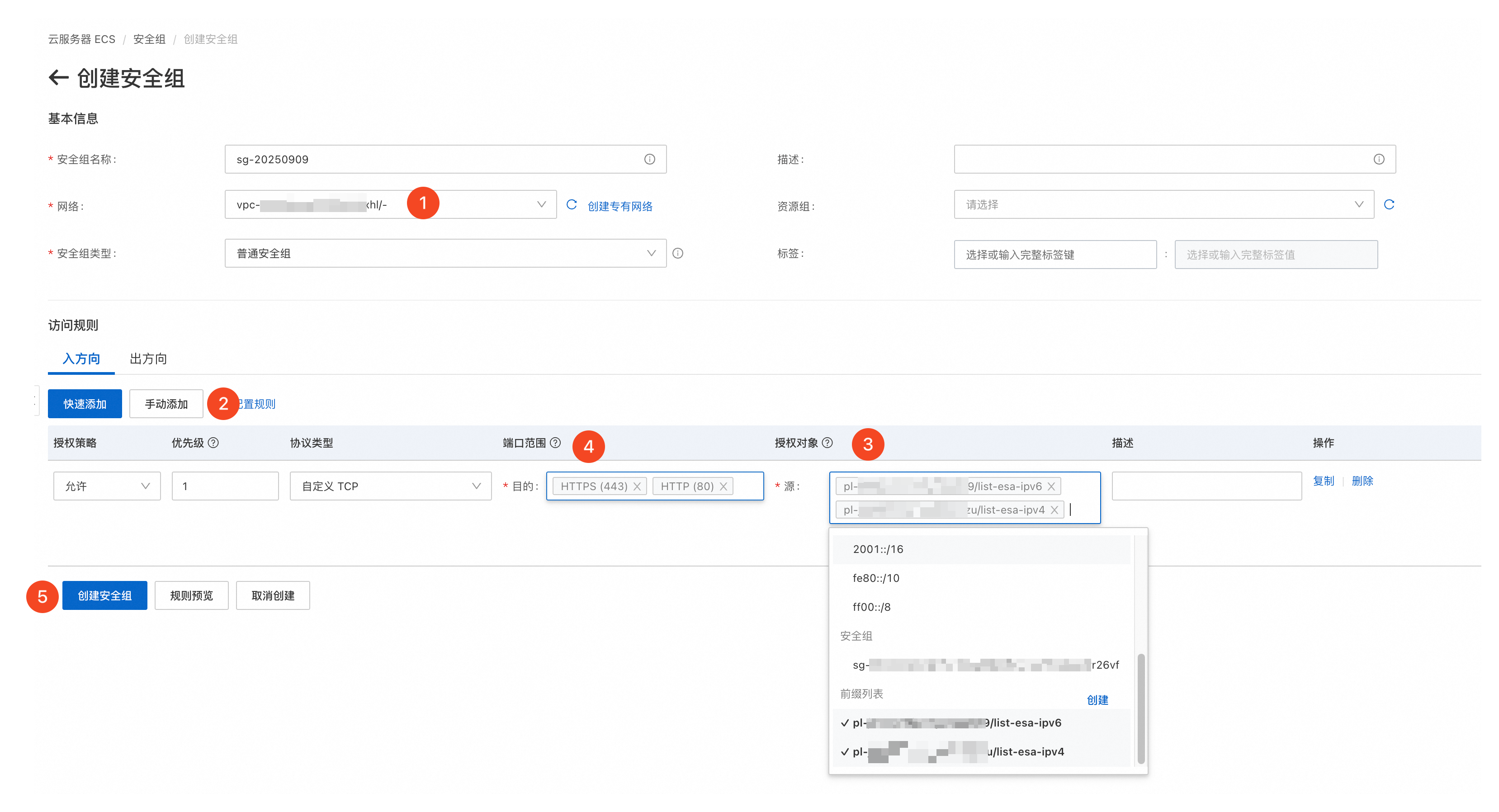Image resolution: width=1499 pixels, height=812 pixels.
Task: Click info icon in 安全组名称 field
Action: click(x=649, y=160)
